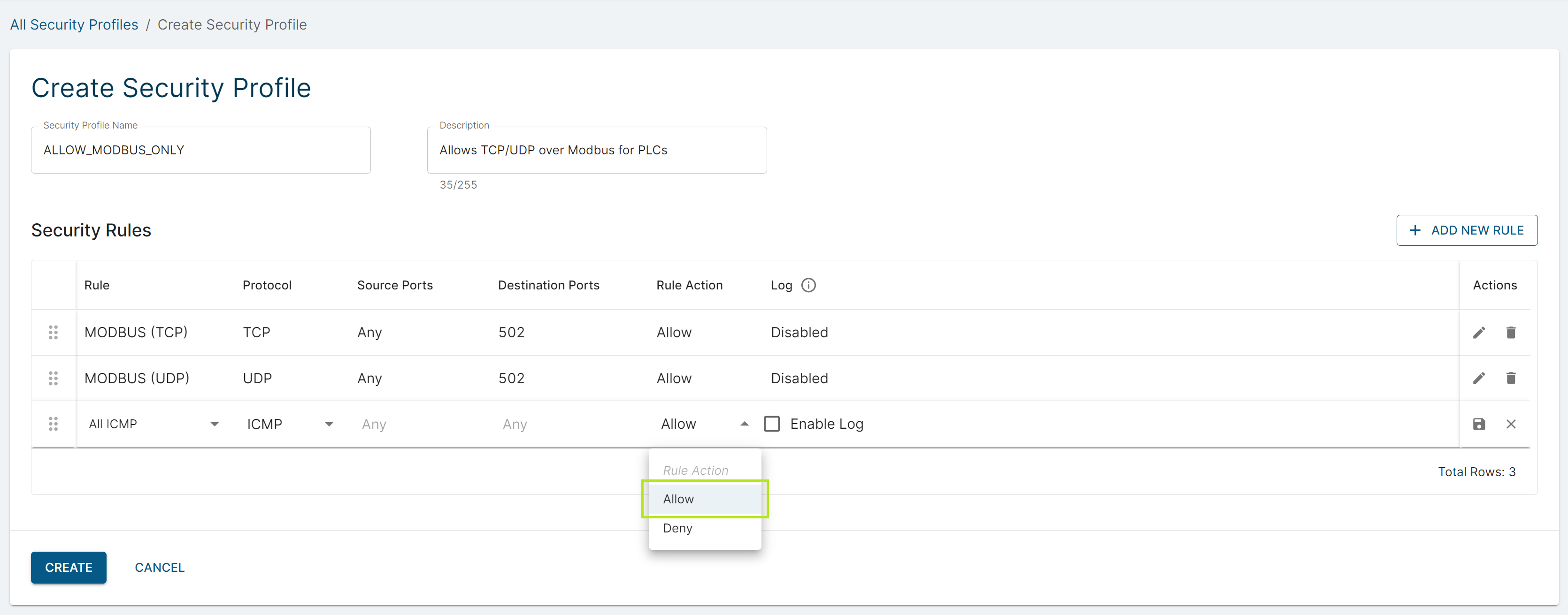Screen dimensions: 1568x615
Task: Save the All ICMP rule floppy icon
Action: 1478,424
